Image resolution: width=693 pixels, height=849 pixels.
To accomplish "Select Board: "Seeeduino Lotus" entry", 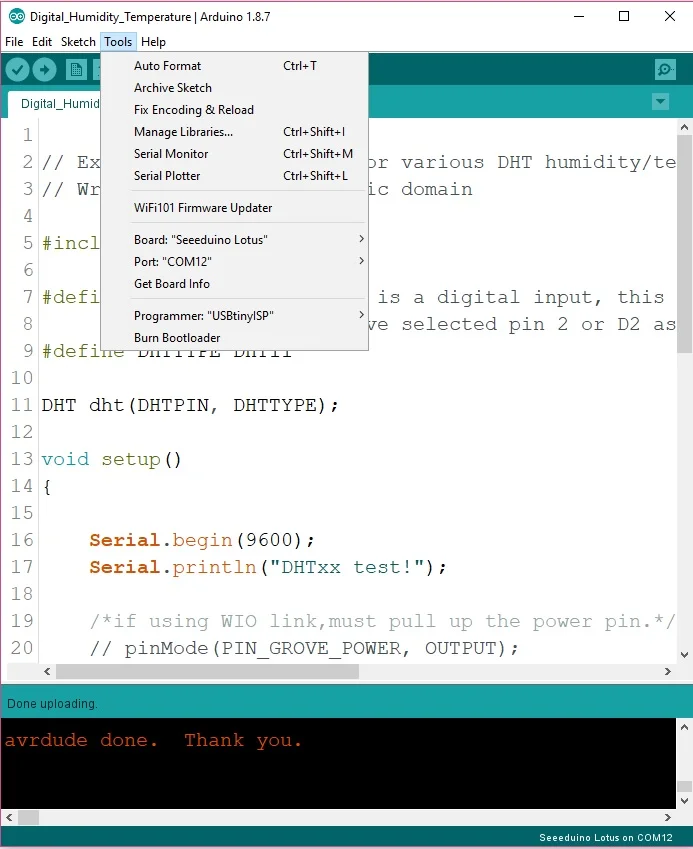I will [234, 240].
